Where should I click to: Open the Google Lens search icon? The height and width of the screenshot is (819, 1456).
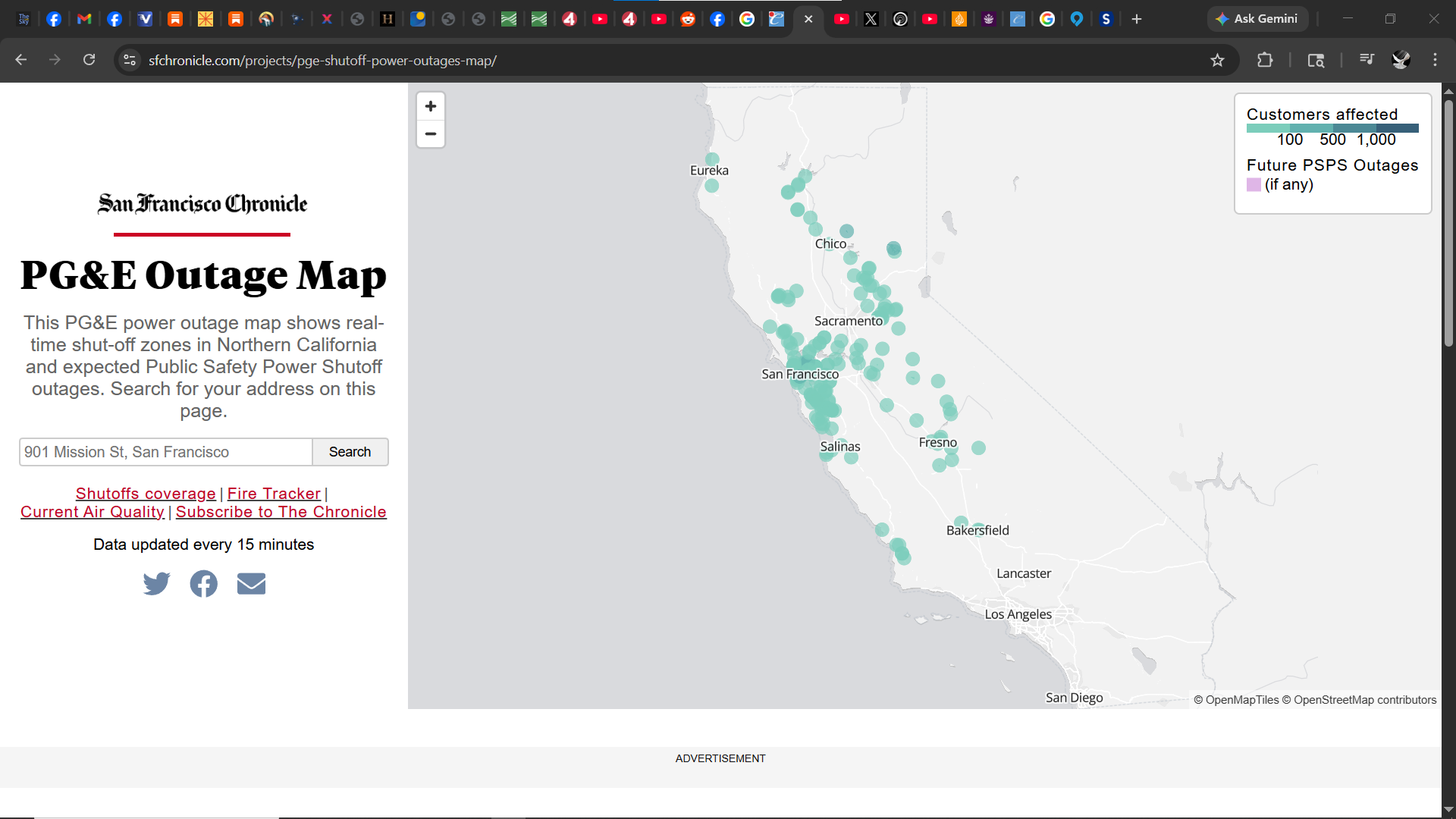click(1316, 60)
